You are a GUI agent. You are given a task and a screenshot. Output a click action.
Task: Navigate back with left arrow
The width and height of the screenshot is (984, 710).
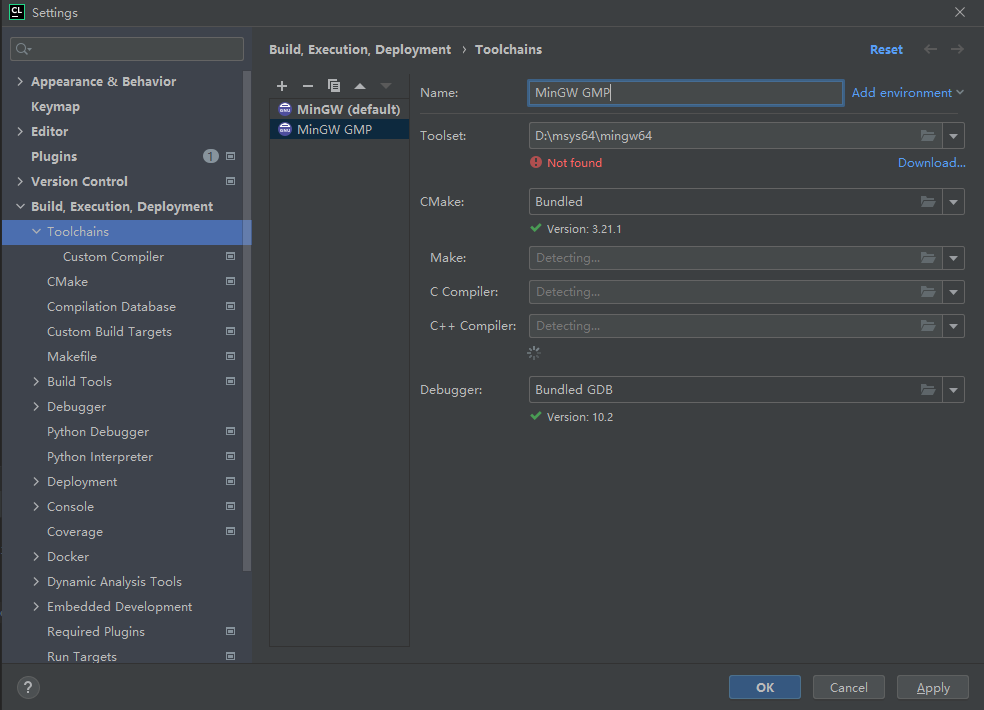[931, 49]
